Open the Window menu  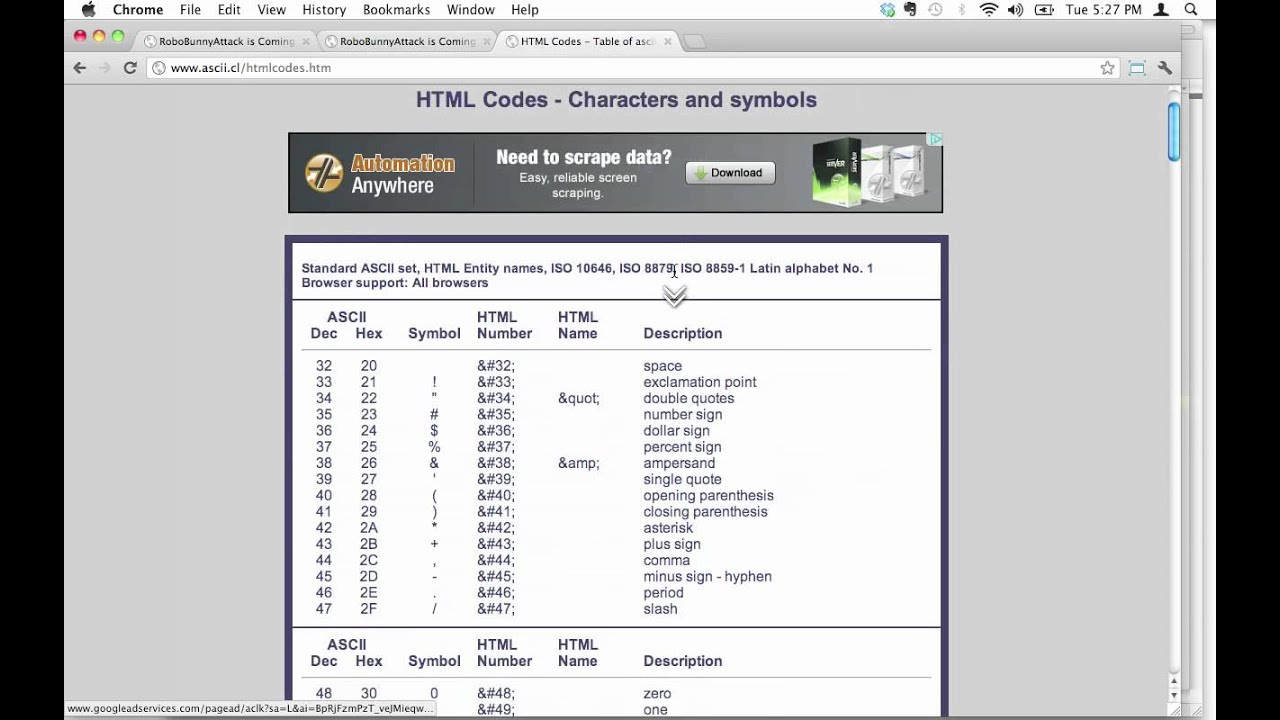(470, 10)
